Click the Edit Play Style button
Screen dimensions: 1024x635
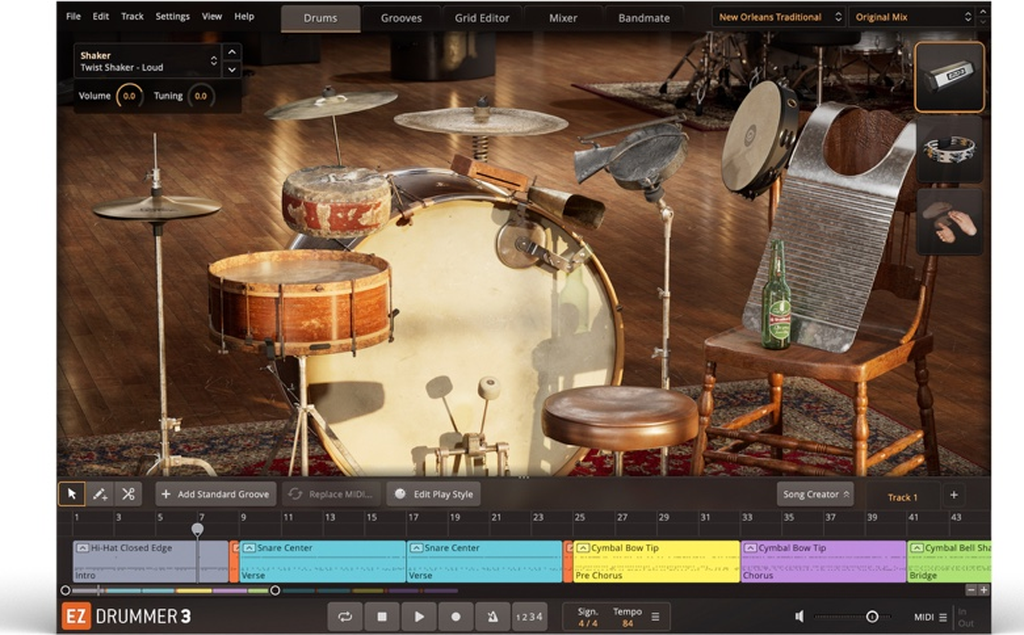tap(434, 494)
